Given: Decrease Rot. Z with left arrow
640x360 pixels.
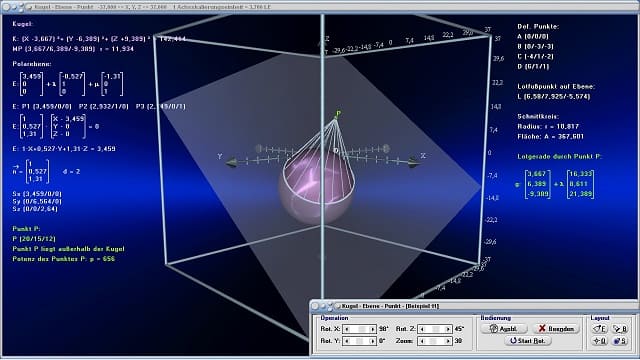Looking at the screenshot, I should (422, 329).
